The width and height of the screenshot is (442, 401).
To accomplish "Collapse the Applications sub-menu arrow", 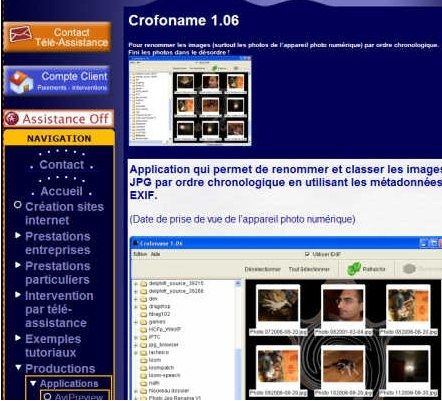I will point(33,383).
